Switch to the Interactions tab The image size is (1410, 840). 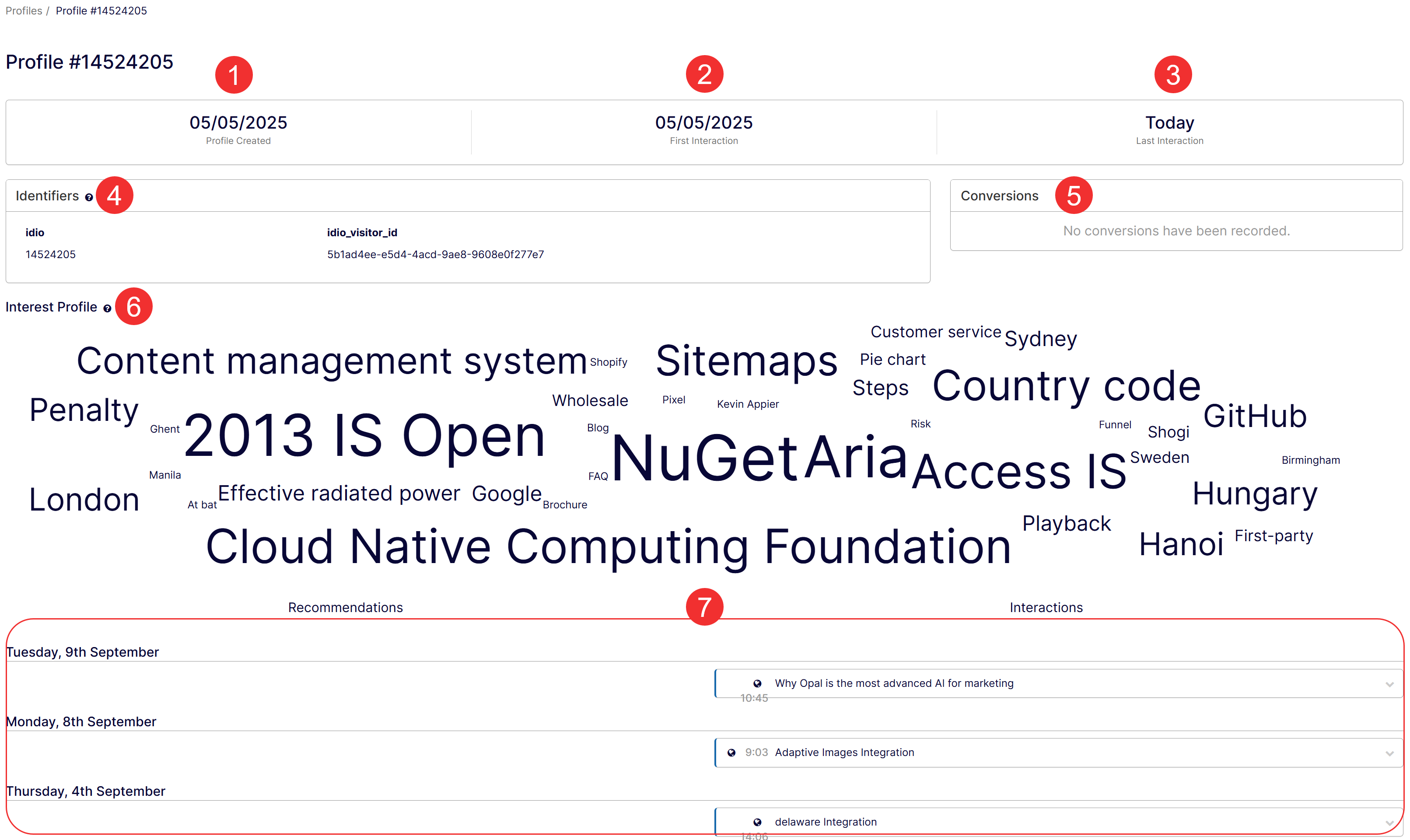click(x=1046, y=607)
